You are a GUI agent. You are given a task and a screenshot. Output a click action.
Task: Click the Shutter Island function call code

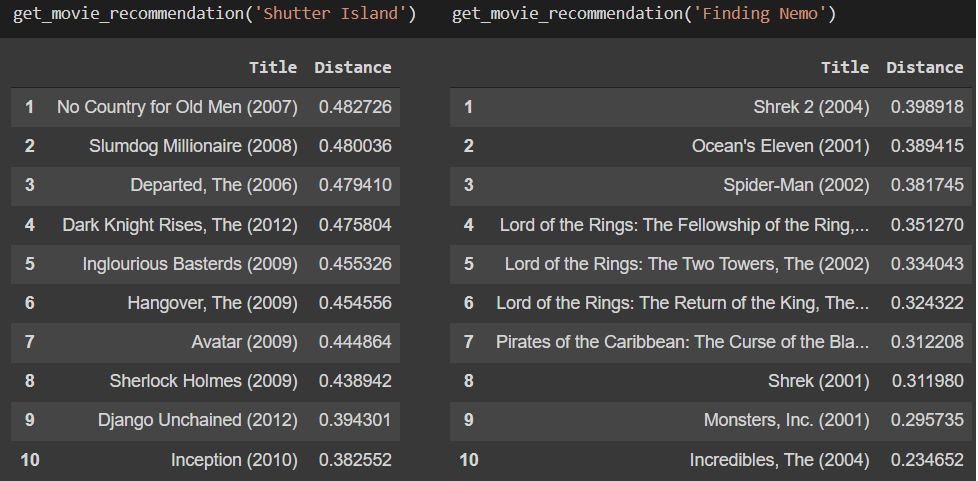coord(215,13)
